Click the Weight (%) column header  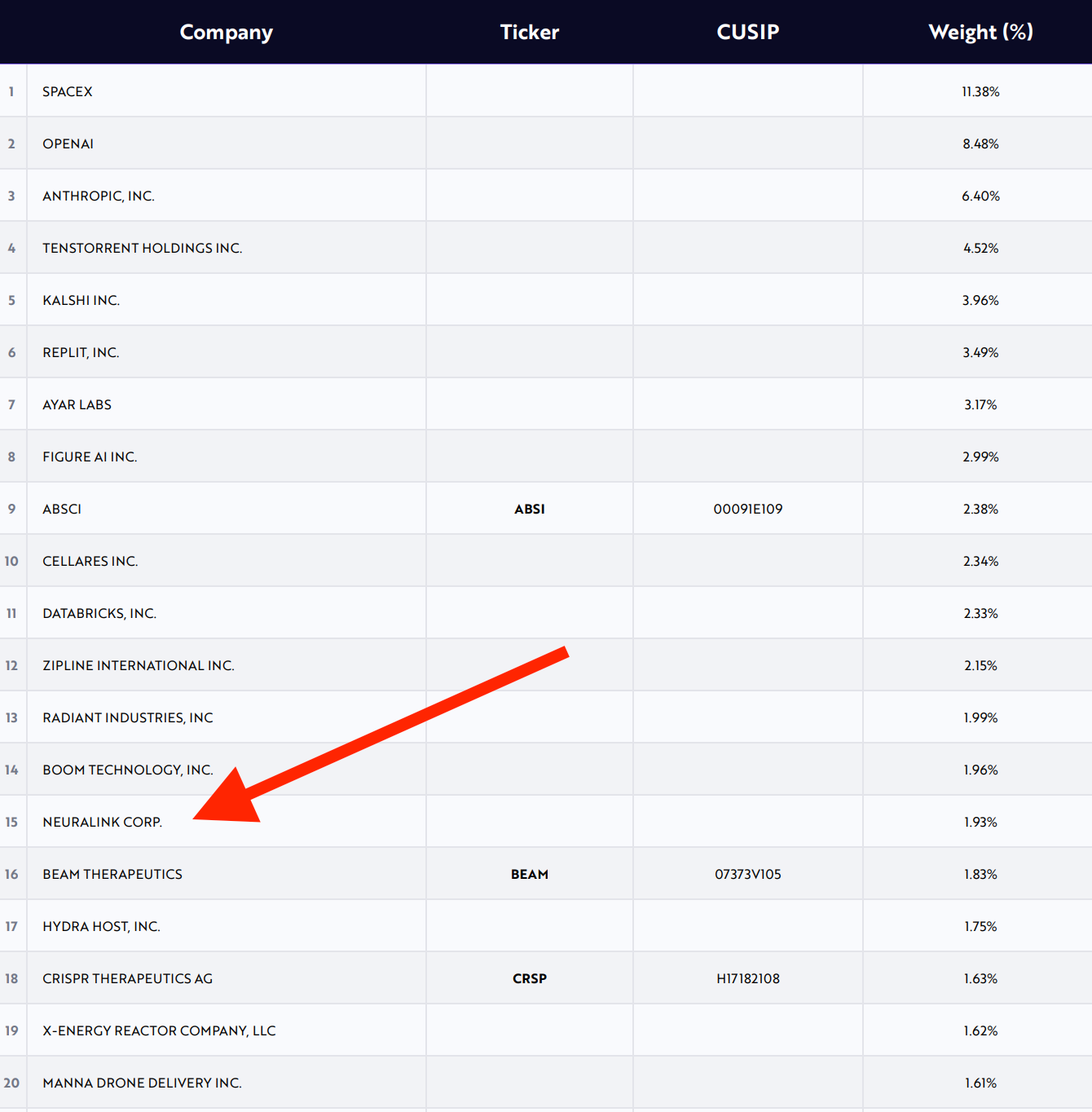click(x=980, y=32)
